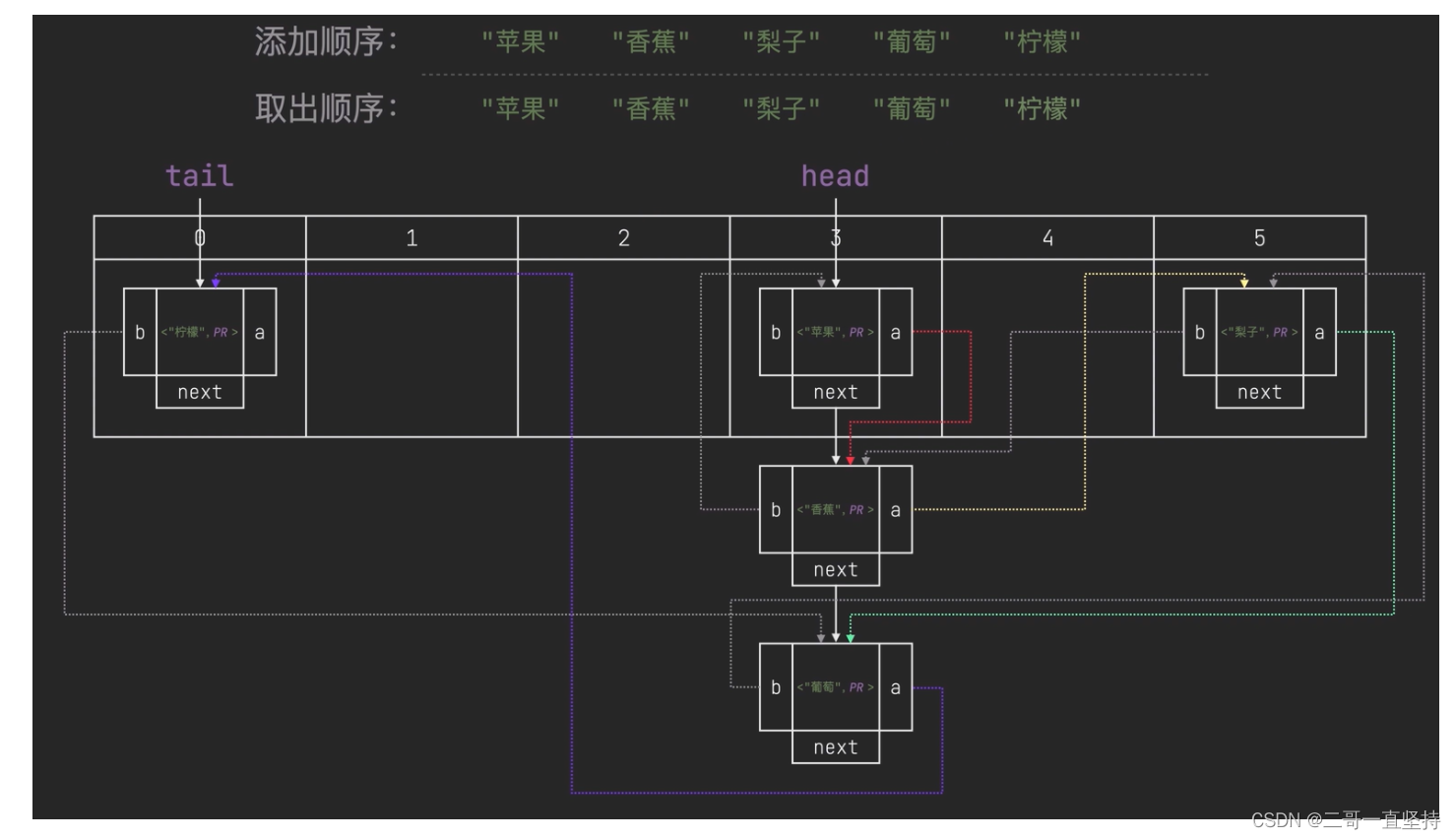Select "葡萄" in the 取出顺序 row
This screenshot has width=1456, height=839.
[912, 108]
